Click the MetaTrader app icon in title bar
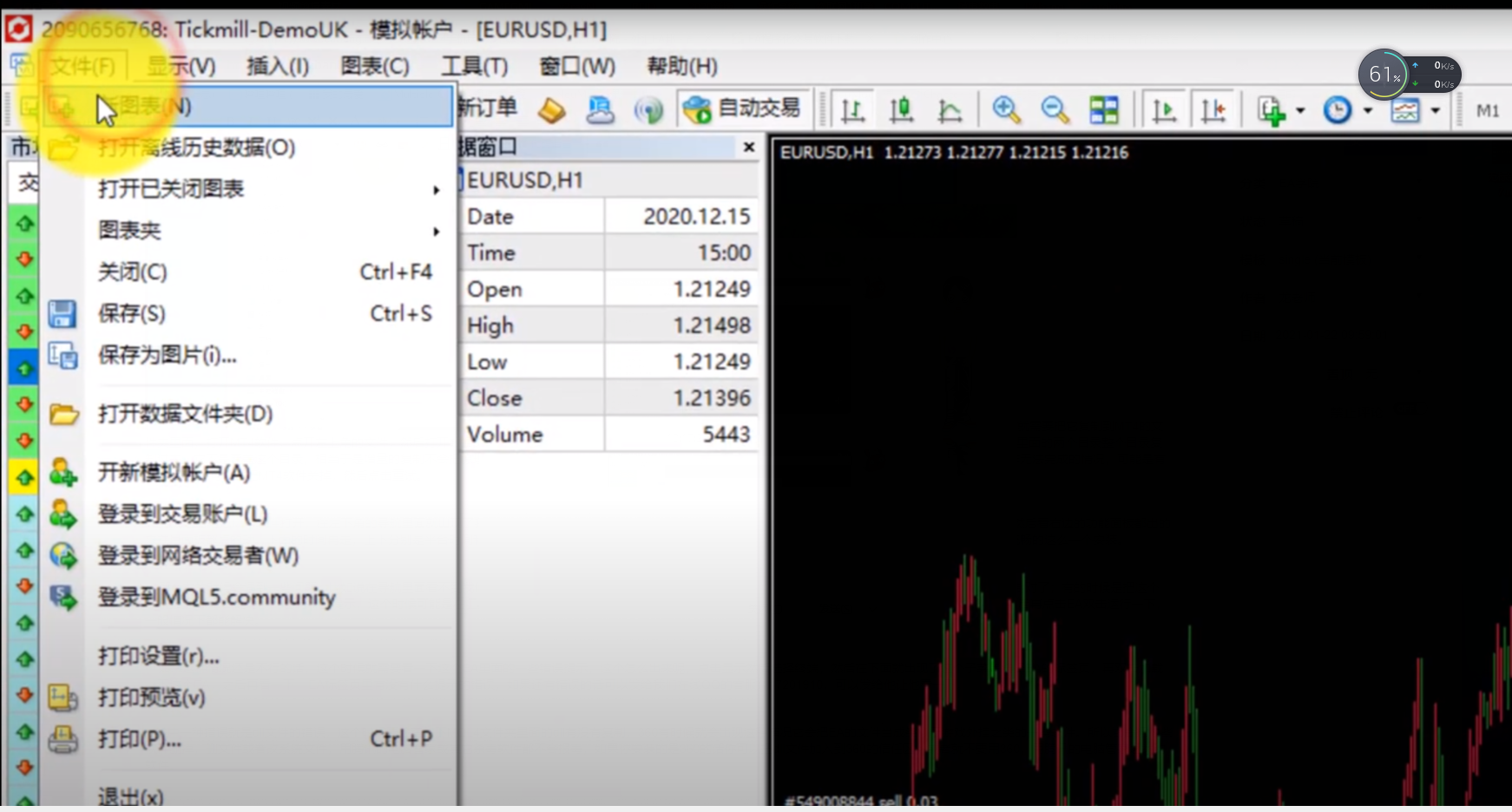The height and width of the screenshot is (812, 1512). 18,29
